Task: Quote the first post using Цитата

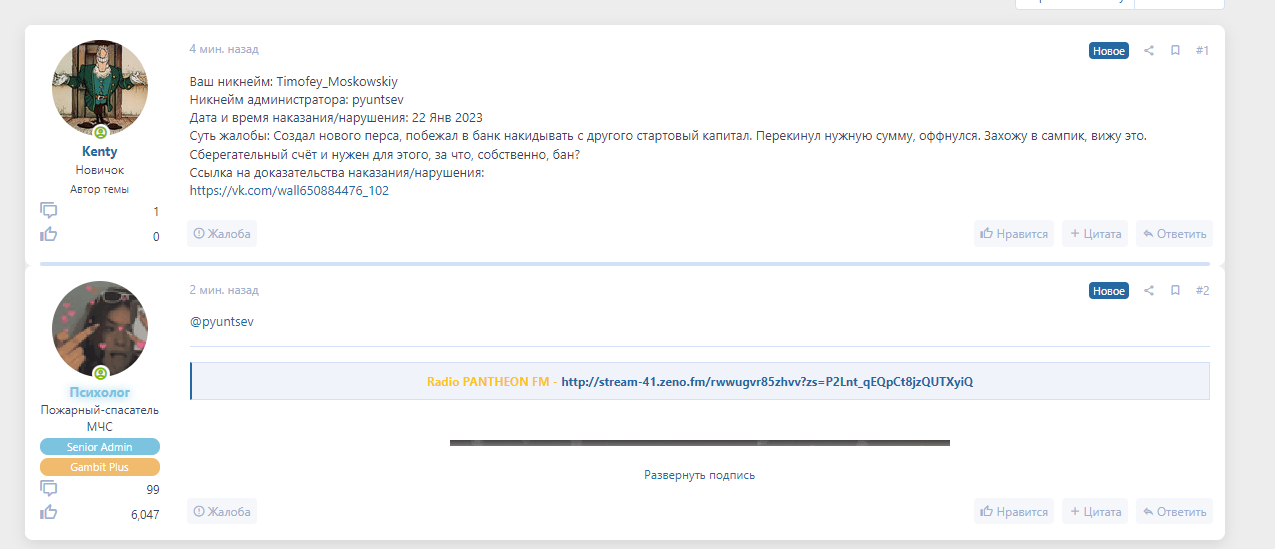Action: [x=1095, y=234]
